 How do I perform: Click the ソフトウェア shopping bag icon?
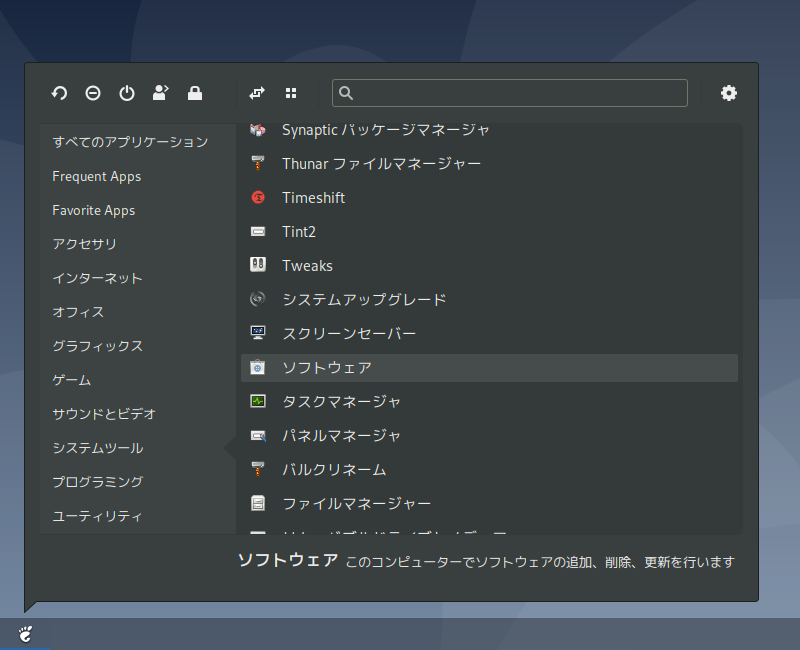pyautogui.click(x=258, y=367)
